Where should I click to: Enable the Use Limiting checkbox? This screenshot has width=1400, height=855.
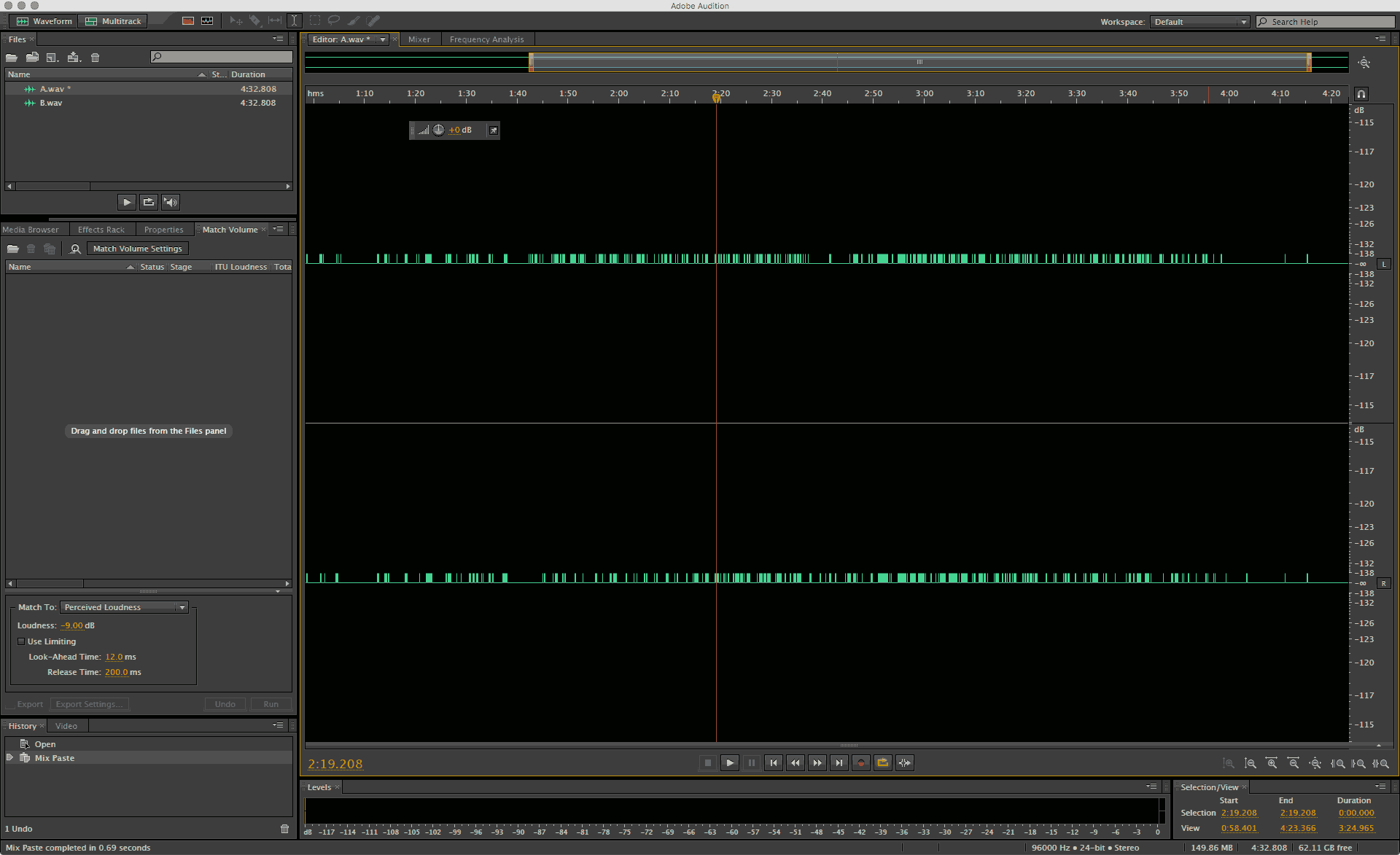point(21,641)
